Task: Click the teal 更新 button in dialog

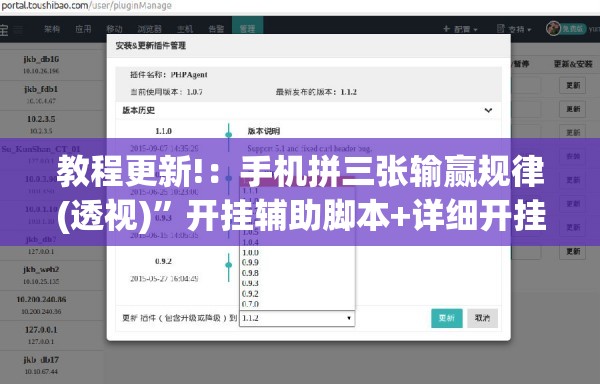Action: (447, 318)
